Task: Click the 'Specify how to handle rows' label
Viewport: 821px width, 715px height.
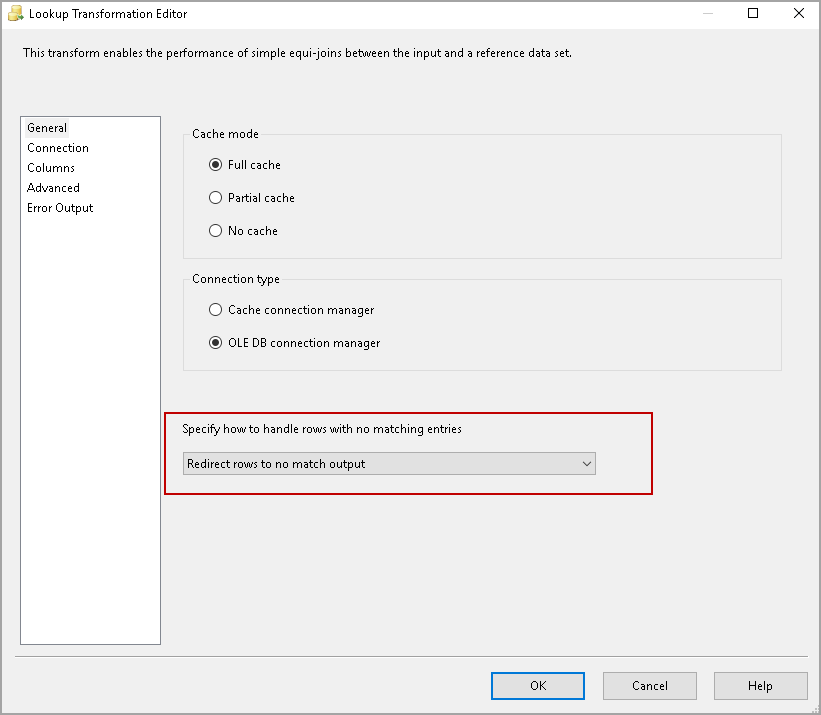Action: tap(322, 429)
